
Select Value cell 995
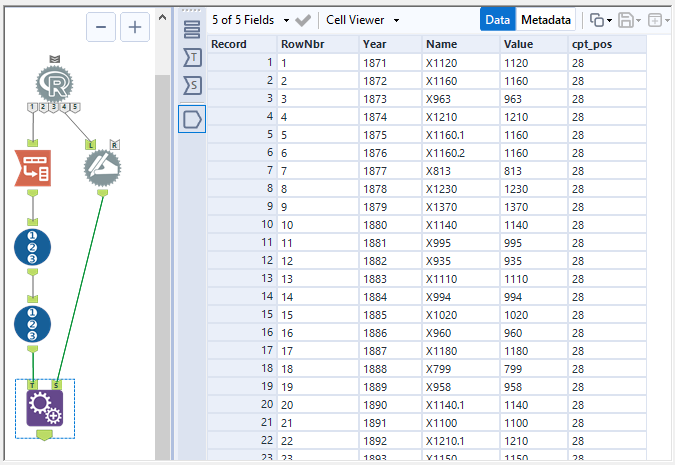point(534,243)
